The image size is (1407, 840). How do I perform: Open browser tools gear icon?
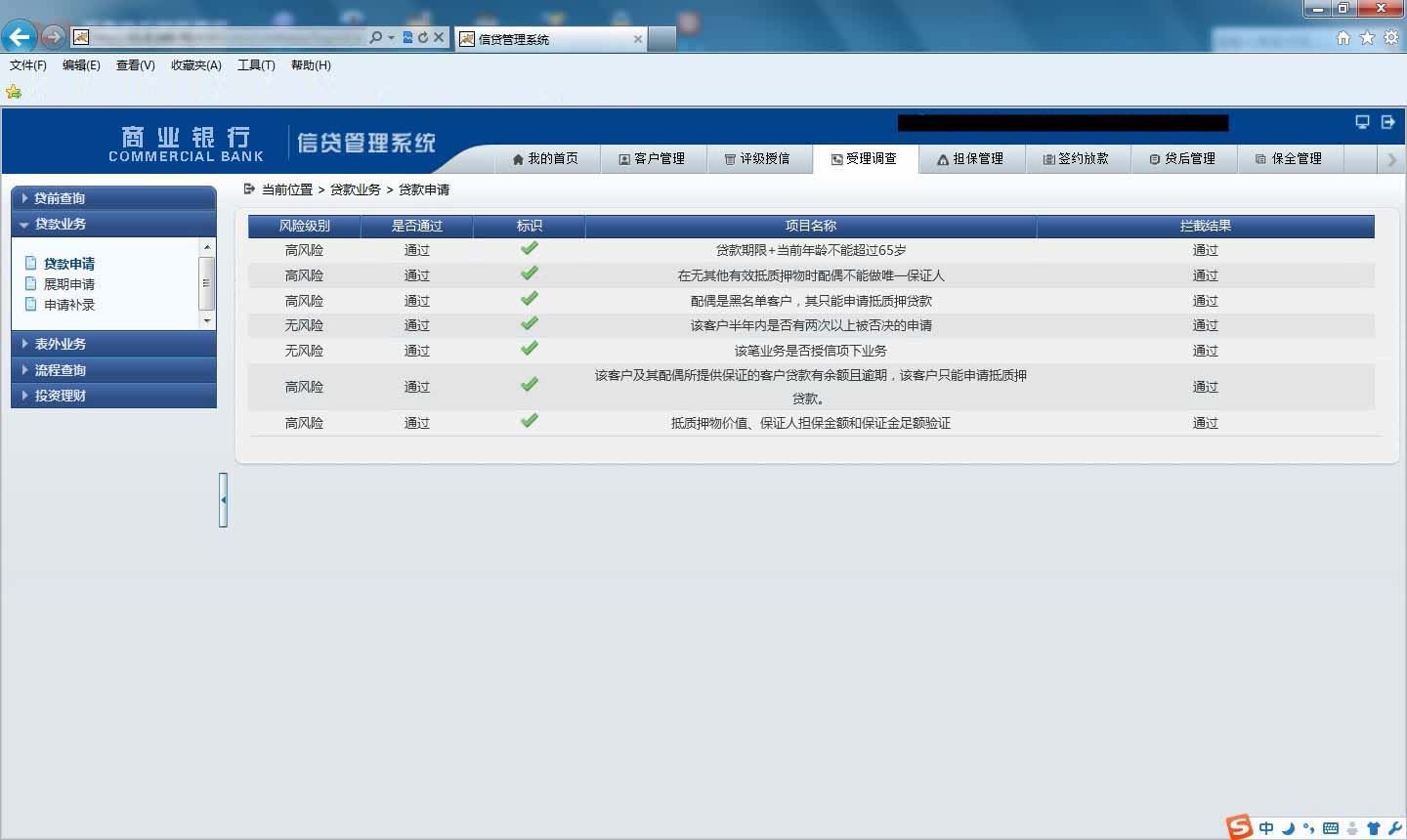[1390, 37]
